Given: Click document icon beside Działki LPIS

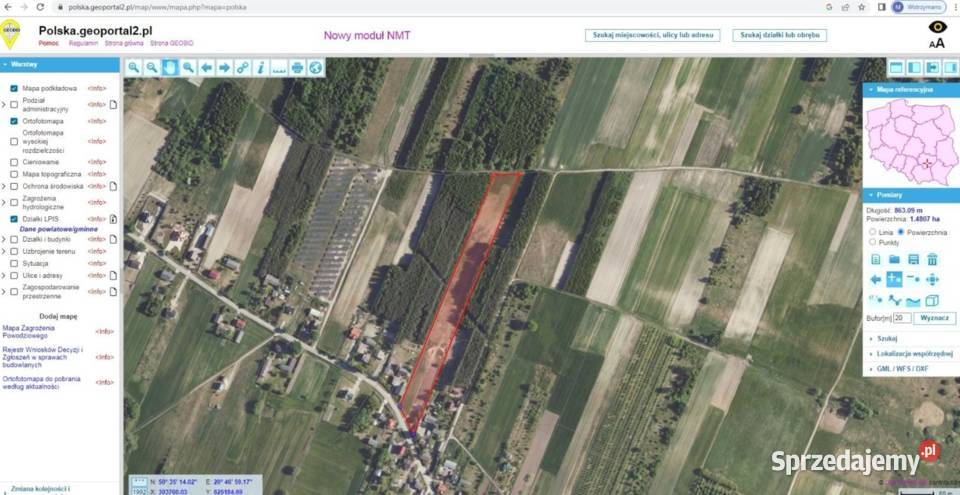Looking at the screenshot, I should 113,219.
